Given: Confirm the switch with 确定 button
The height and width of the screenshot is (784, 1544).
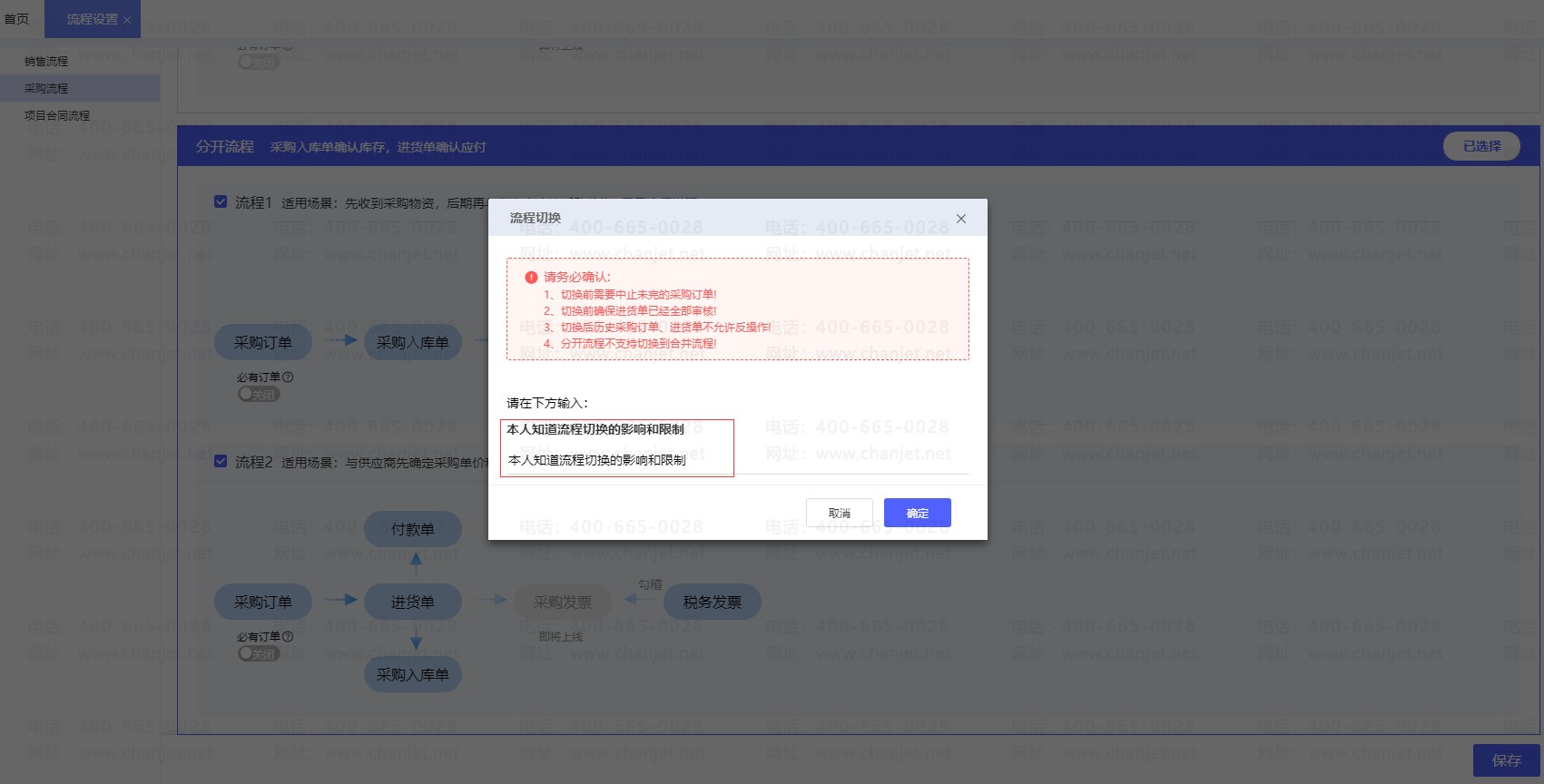Looking at the screenshot, I should [917, 513].
